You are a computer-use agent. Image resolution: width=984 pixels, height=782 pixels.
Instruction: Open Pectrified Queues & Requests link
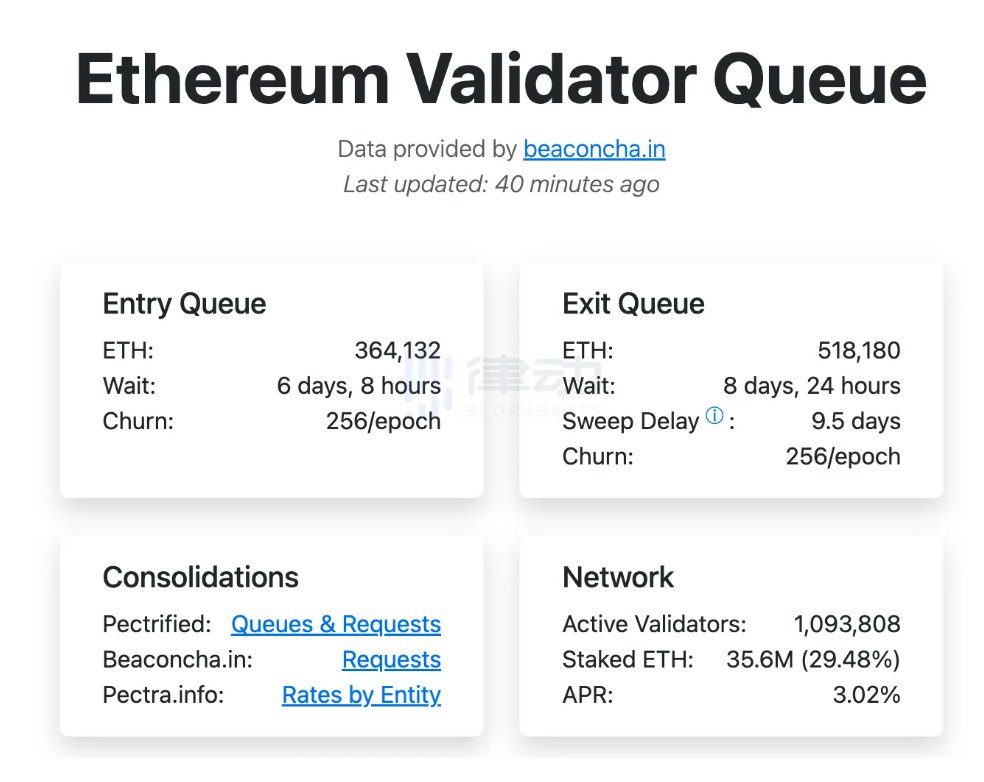pos(335,624)
